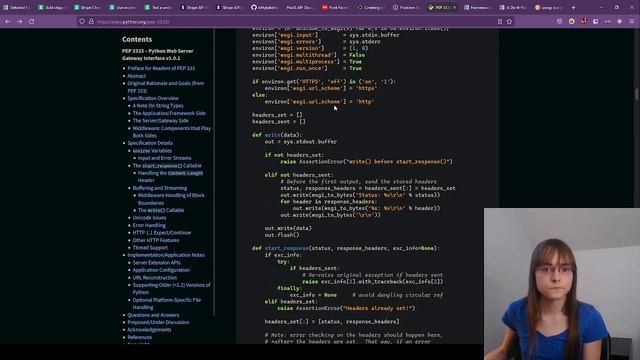Image resolution: width=640 pixels, height=360 pixels.
Task: Open the tracking protection shield panel
Action: [82, 22]
